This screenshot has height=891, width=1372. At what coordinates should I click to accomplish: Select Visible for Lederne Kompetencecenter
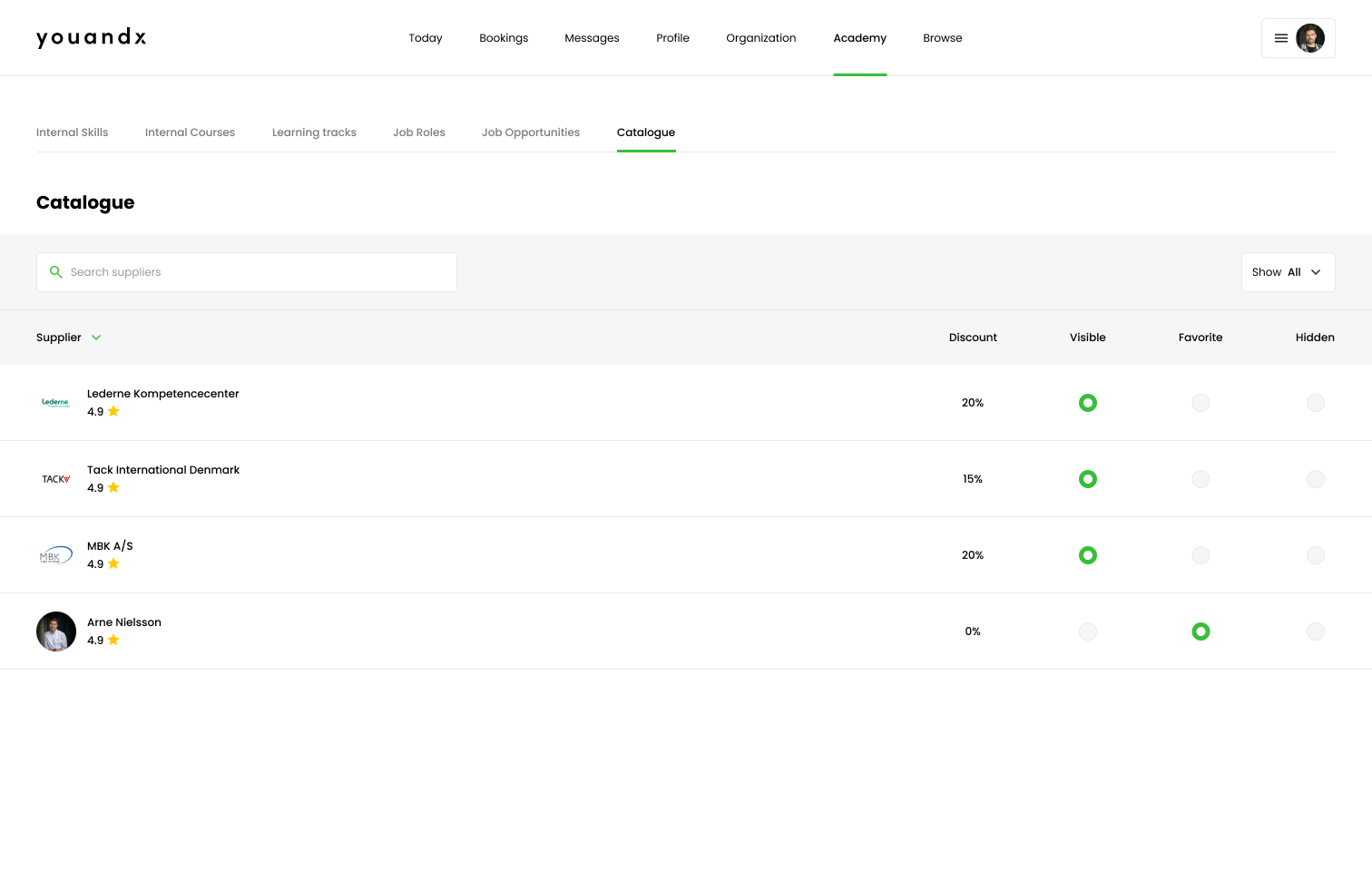coord(1088,403)
